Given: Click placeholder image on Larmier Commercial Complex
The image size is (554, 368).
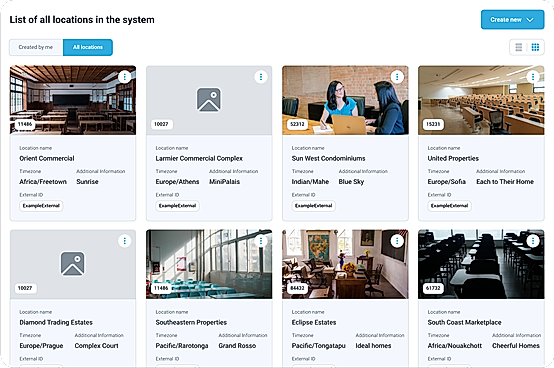Looking at the screenshot, I should tap(209, 100).
